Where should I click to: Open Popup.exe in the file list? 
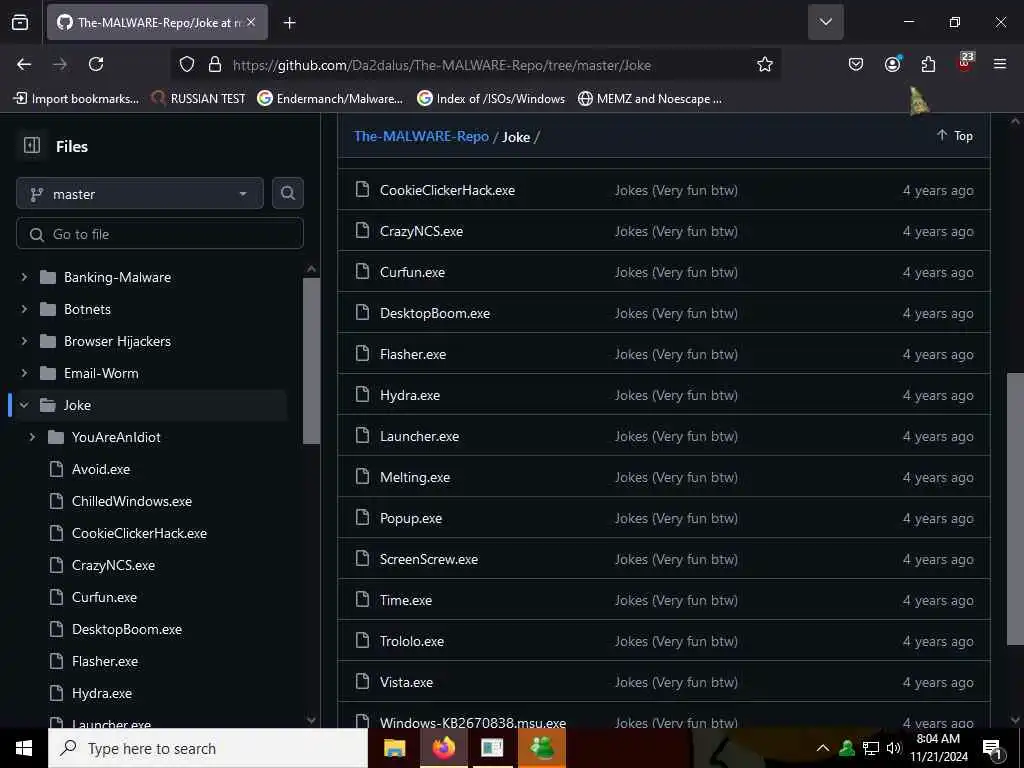(x=411, y=519)
